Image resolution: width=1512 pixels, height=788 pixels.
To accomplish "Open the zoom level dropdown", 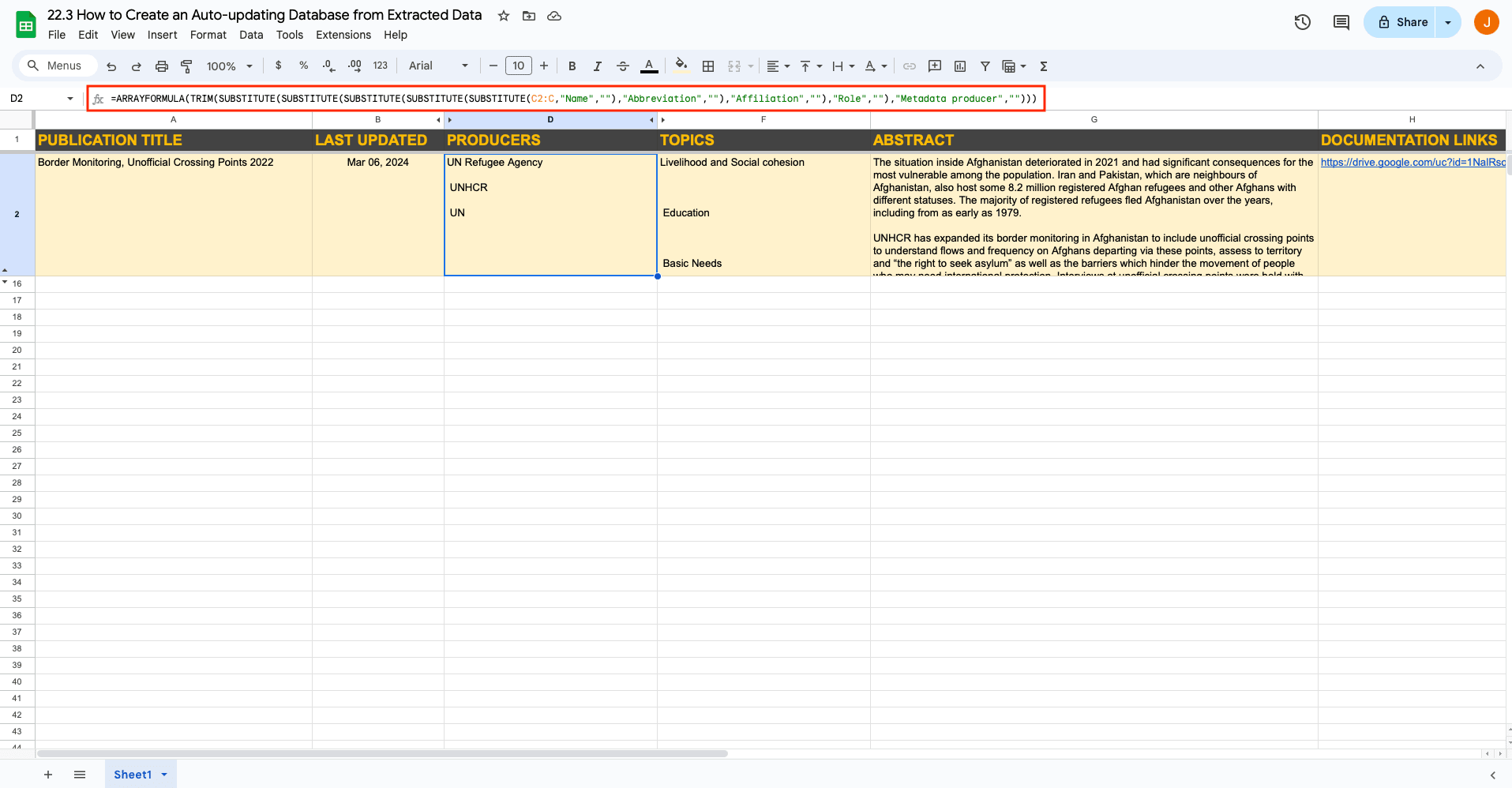I will point(229,66).
